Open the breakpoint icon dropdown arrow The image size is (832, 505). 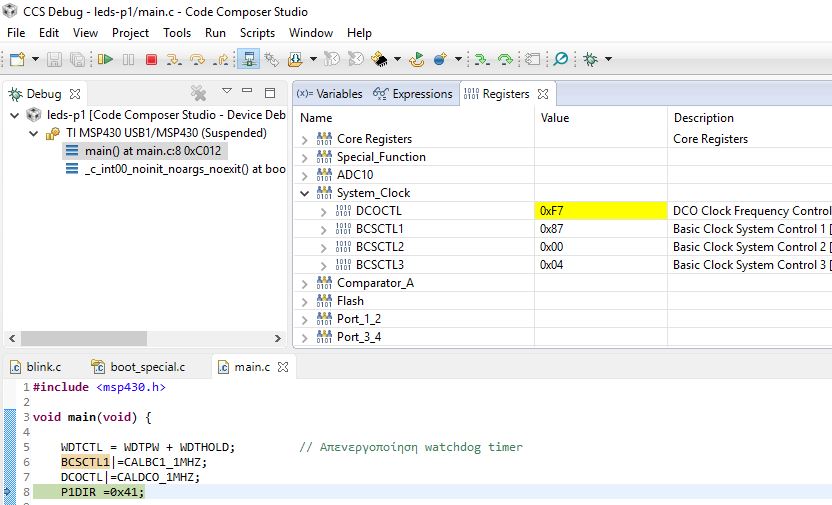click(x=458, y=59)
